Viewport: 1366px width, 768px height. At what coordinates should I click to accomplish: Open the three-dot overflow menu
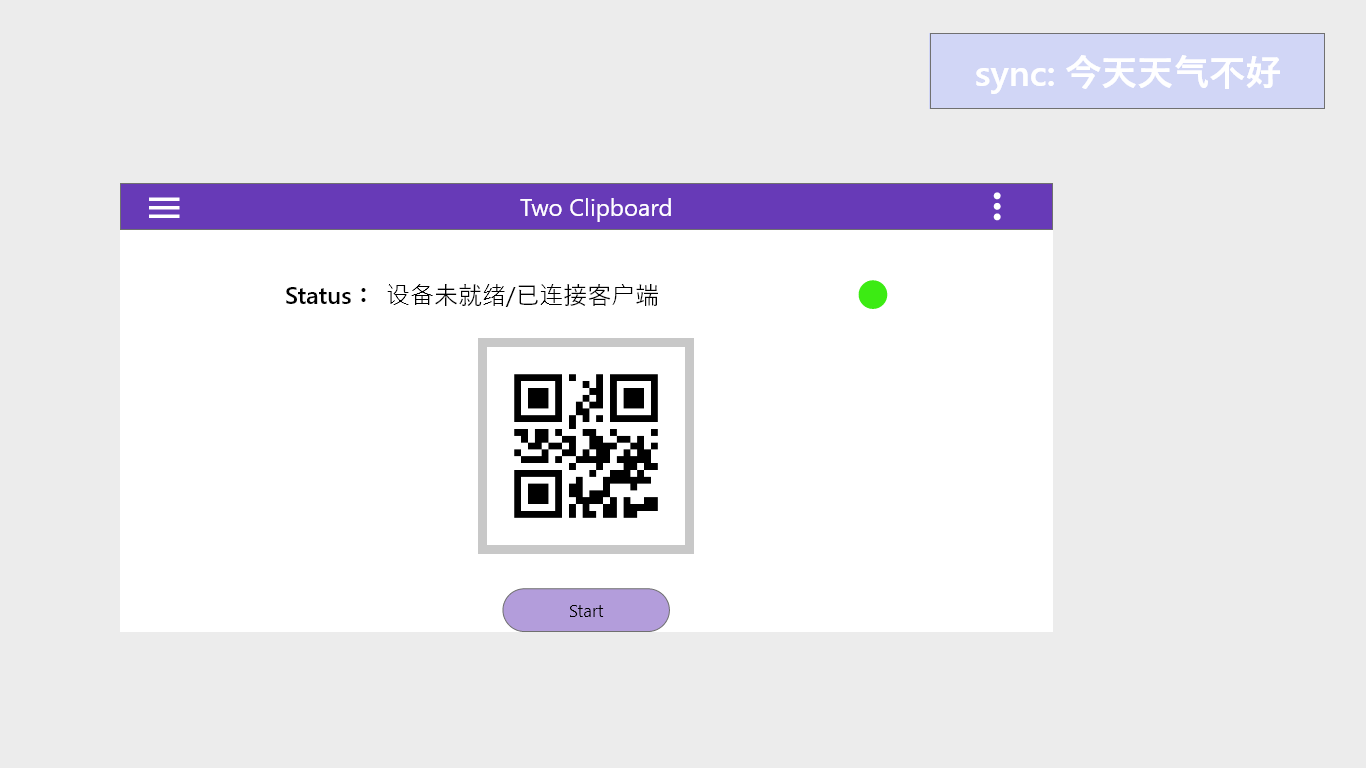996,207
